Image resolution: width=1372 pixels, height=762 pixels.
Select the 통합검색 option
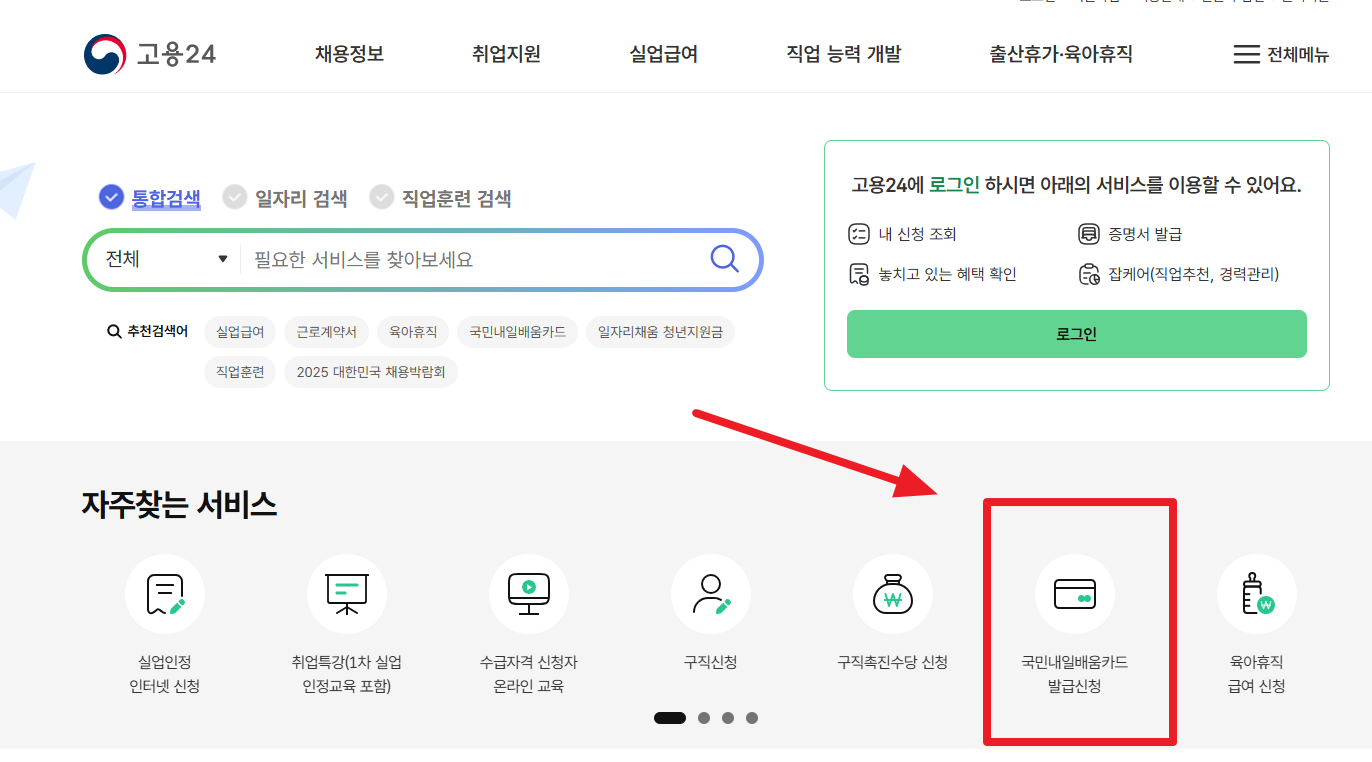pos(149,197)
